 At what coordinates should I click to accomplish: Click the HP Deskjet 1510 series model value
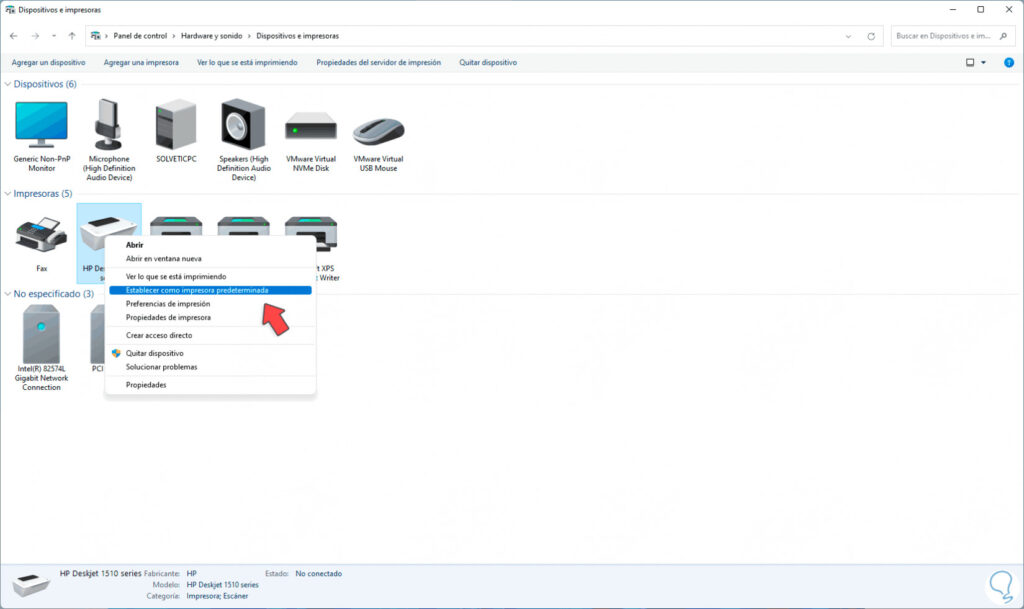(x=223, y=585)
